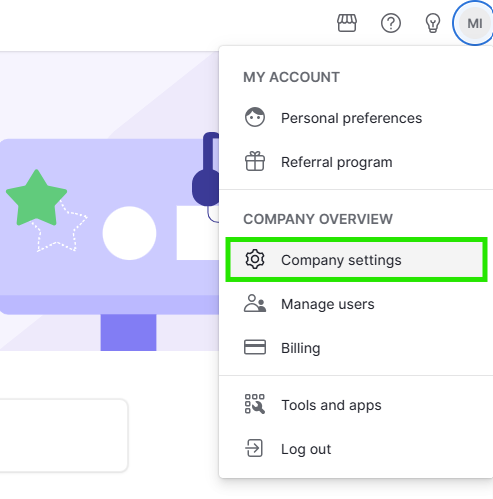Image resolution: width=493 pixels, height=499 pixels.
Task: Open Personal preferences
Action: [356, 118]
